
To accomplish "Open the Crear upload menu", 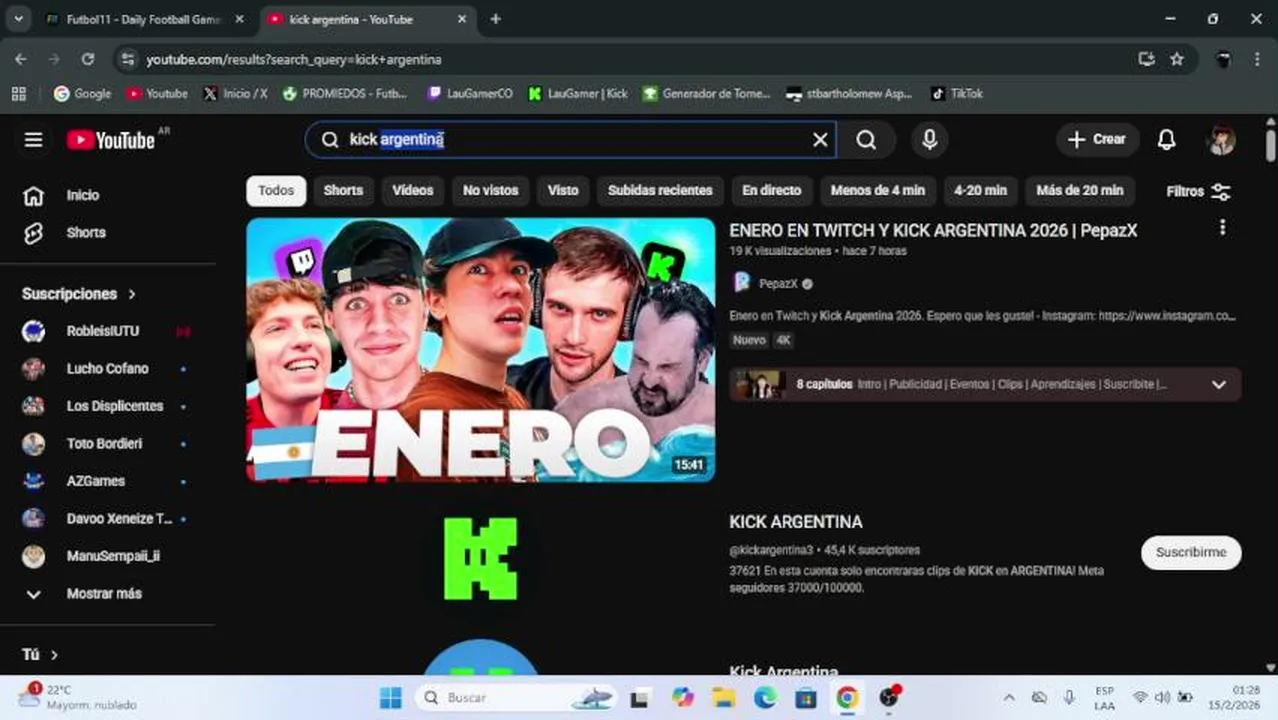I will [x=1097, y=140].
